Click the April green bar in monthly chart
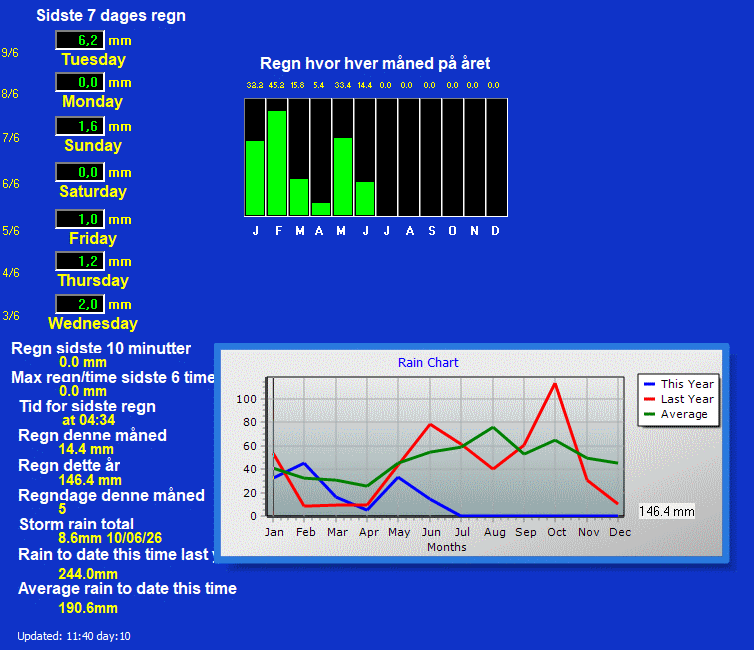The height and width of the screenshot is (650, 754). click(x=321, y=209)
